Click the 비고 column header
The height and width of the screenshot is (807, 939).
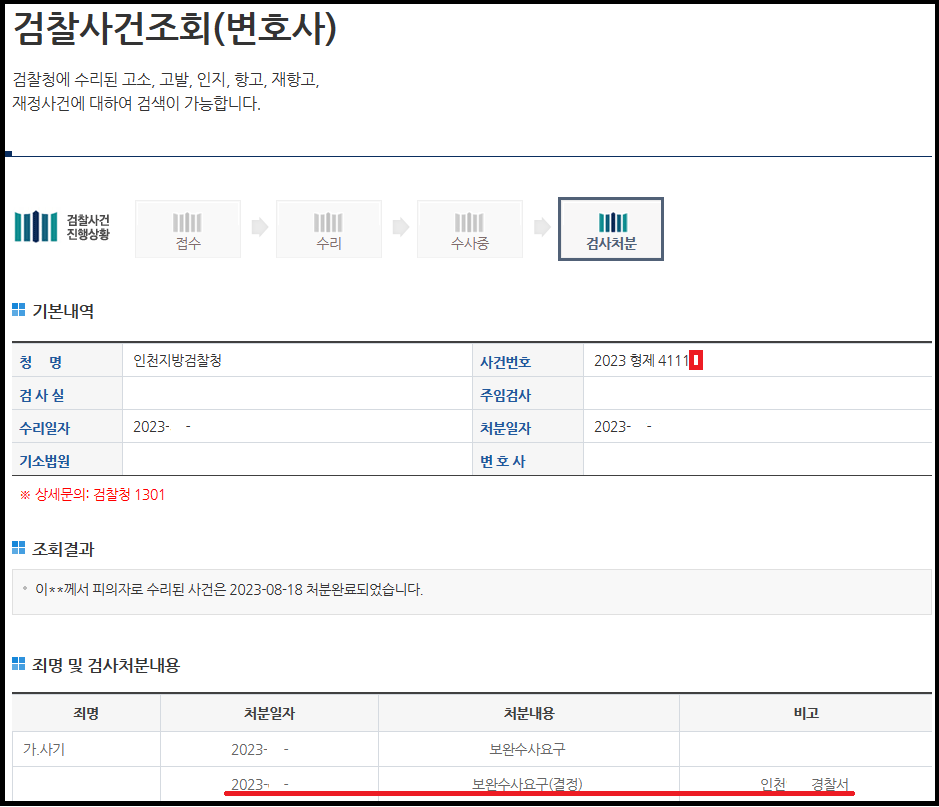pyautogui.click(x=805, y=713)
